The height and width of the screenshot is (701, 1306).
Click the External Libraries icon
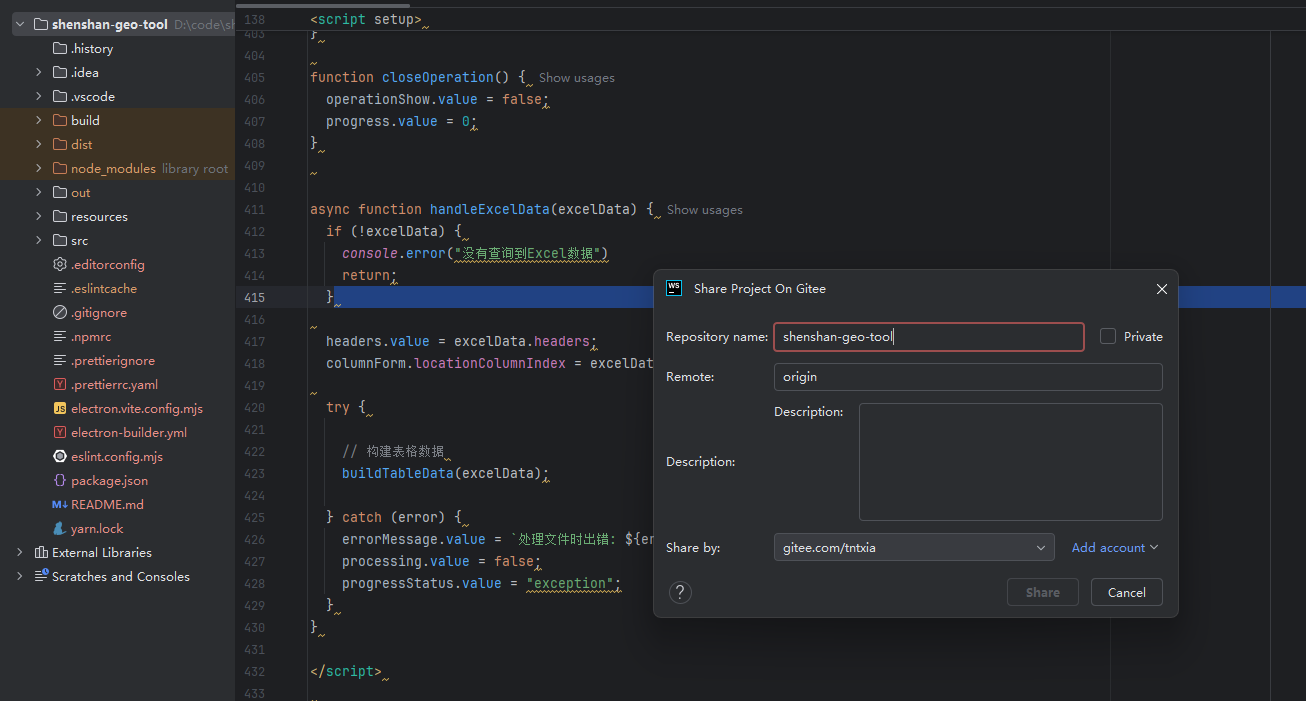(x=41, y=553)
